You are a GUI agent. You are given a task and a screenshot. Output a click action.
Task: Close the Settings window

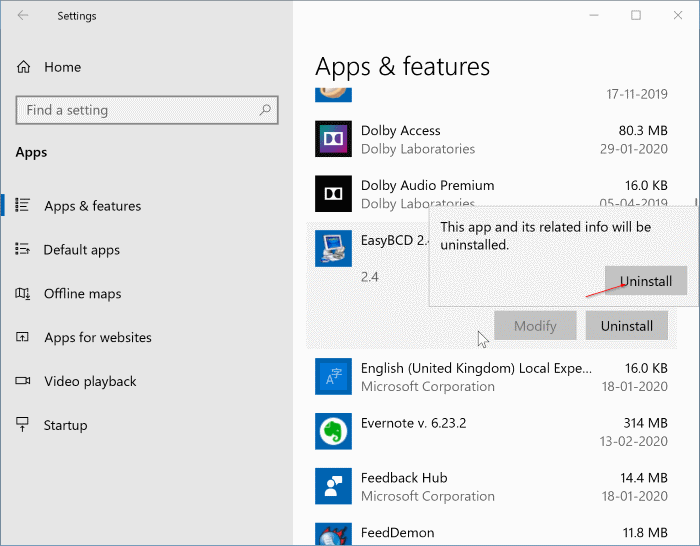[x=678, y=15]
